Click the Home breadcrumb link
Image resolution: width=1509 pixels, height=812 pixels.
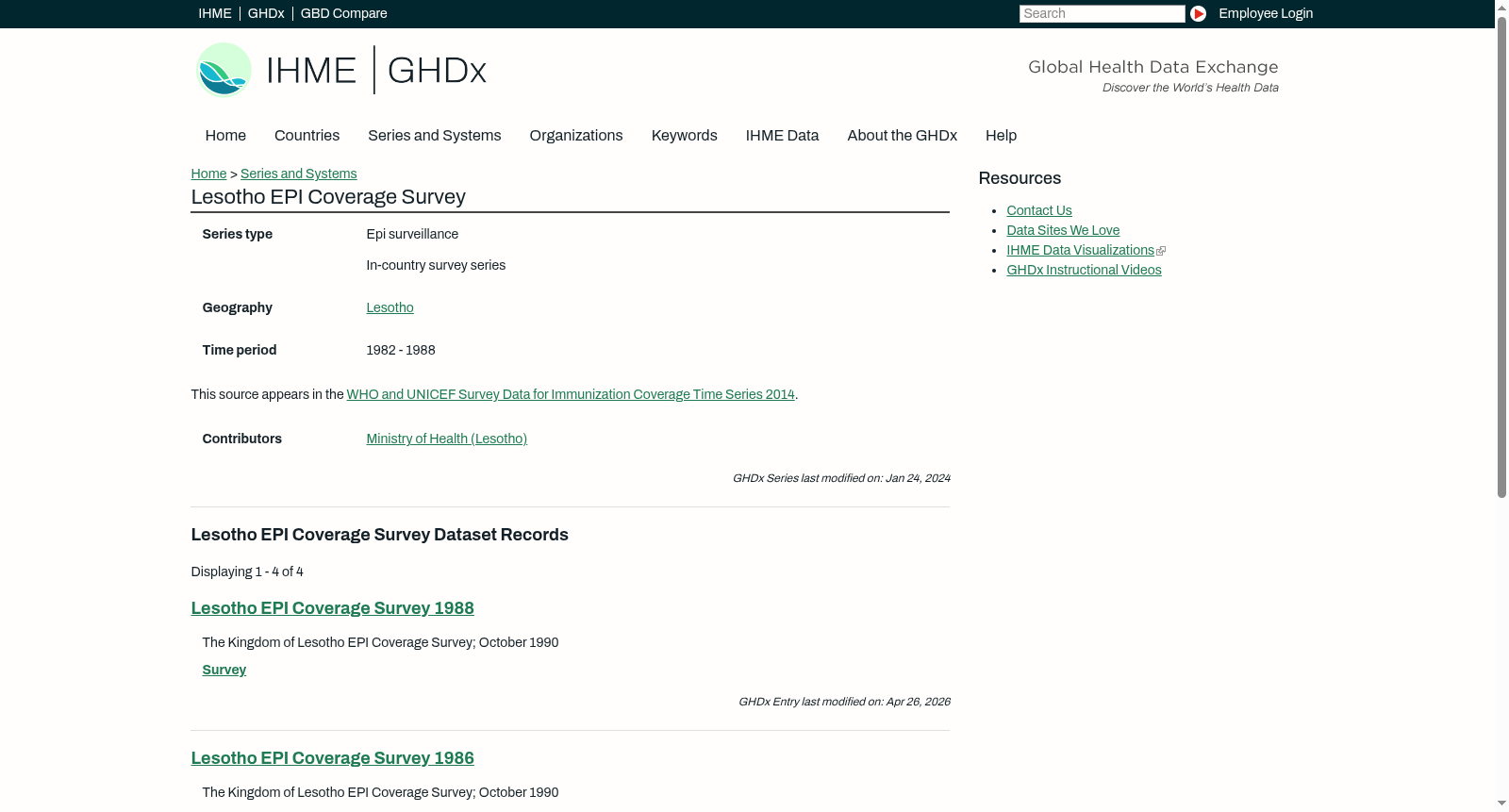[208, 174]
